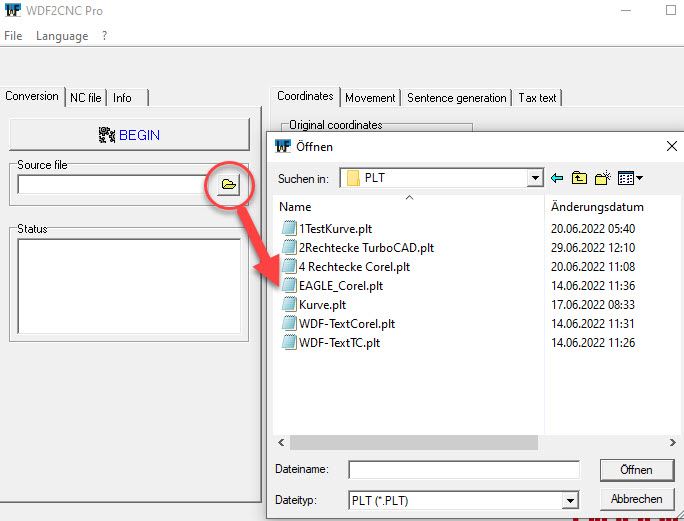
Task: Click the WDF2CNC Pro title bar icon
Action: 13,10
